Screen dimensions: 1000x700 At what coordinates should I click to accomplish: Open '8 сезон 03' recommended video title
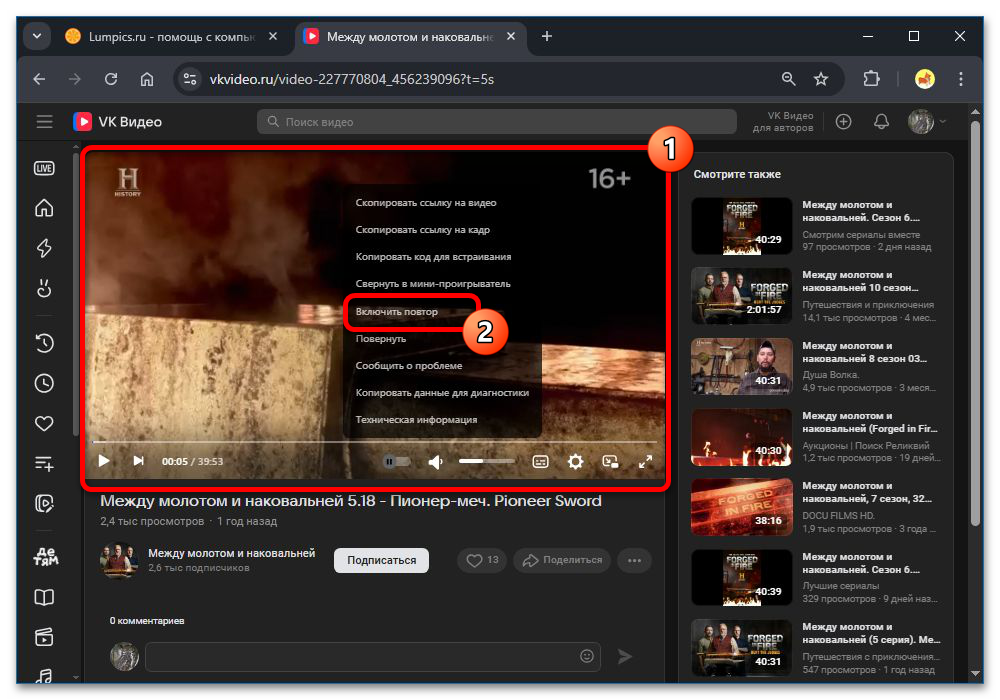pos(864,352)
